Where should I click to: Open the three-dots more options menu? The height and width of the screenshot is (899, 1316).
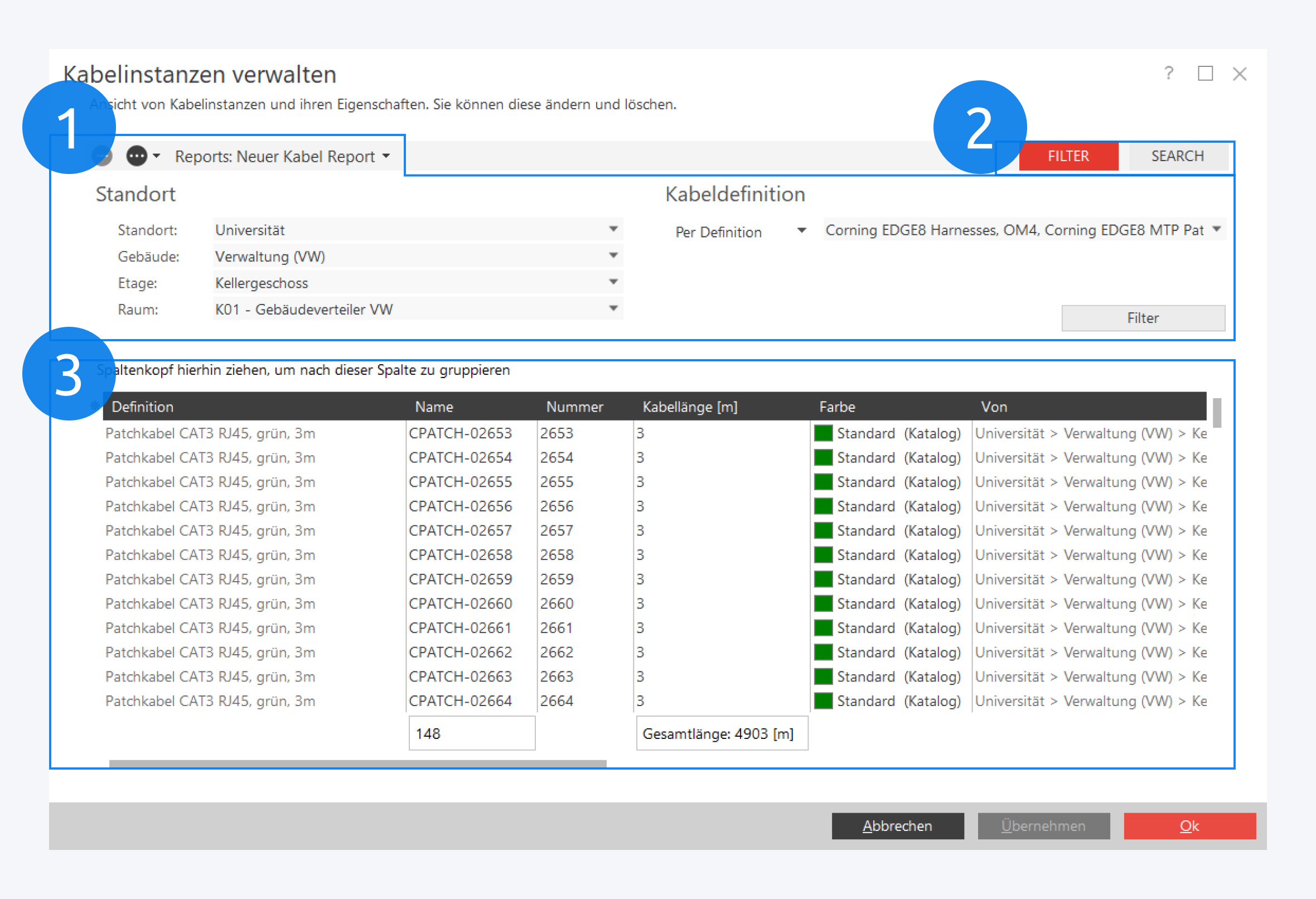[x=137, y=156]
